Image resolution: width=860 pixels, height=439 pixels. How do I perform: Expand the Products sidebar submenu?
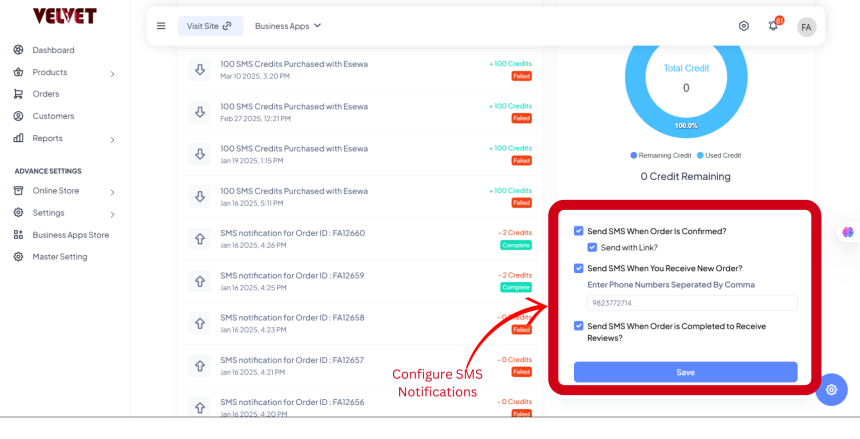(112, 73)
